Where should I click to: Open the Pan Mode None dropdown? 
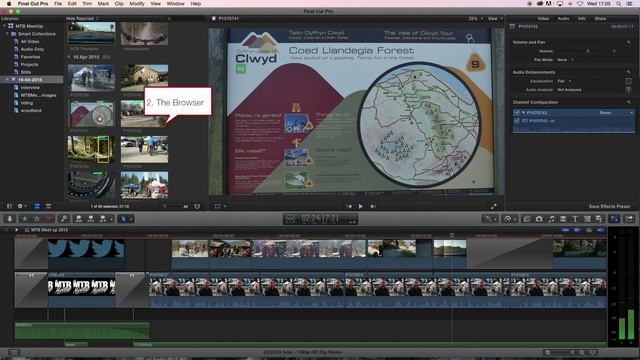point(565,60)
